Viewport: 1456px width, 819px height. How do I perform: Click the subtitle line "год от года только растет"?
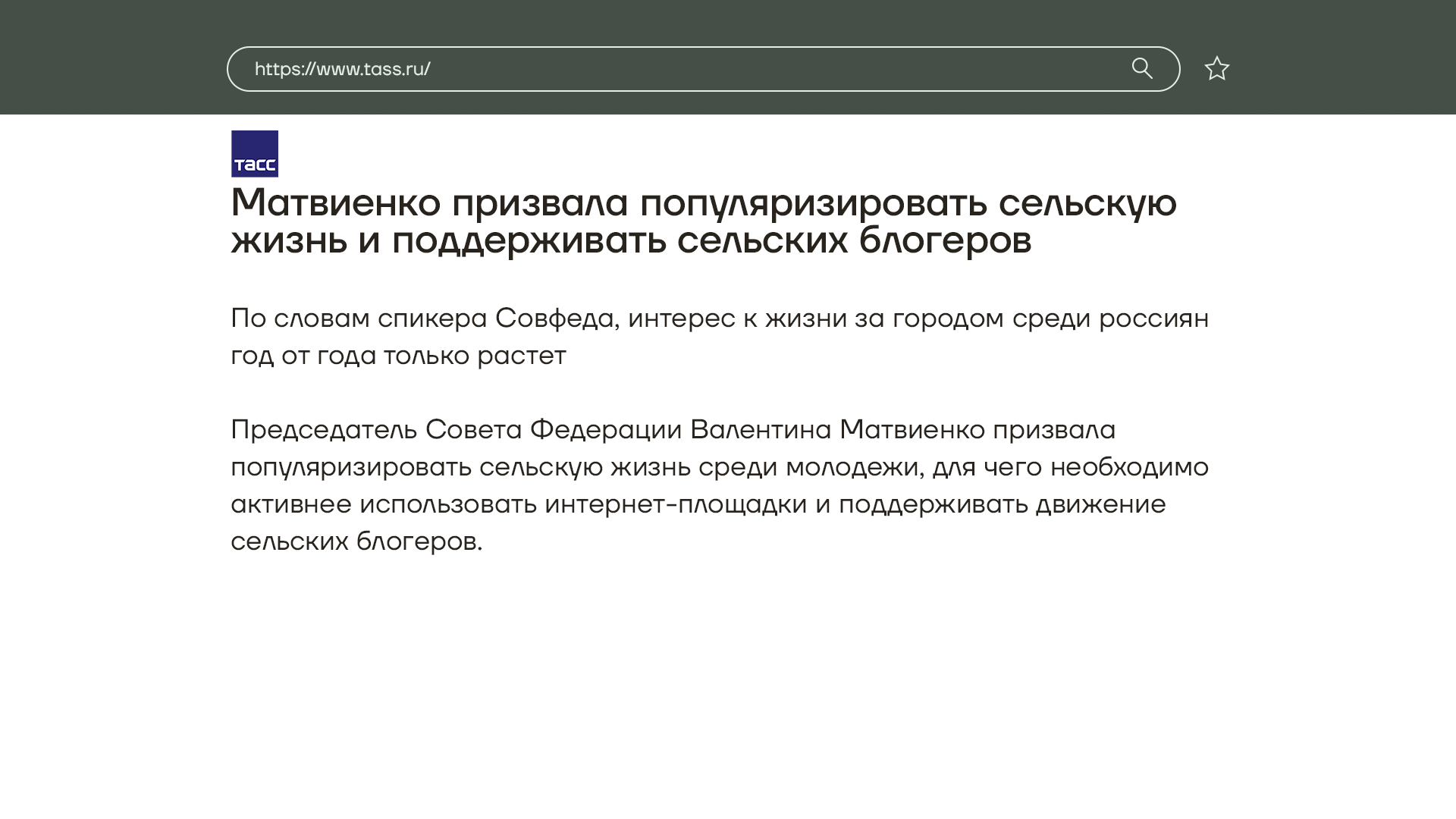[x=398, y=355]
